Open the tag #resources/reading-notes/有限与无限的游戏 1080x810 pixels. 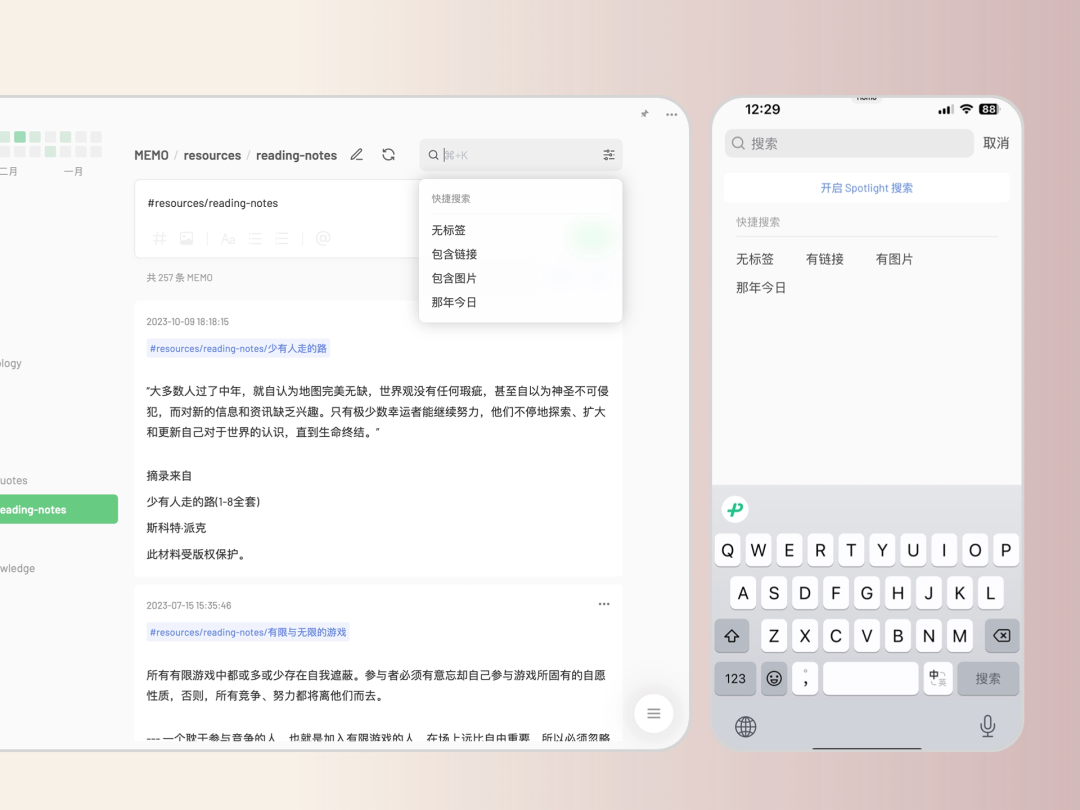[x=248, y=632]
